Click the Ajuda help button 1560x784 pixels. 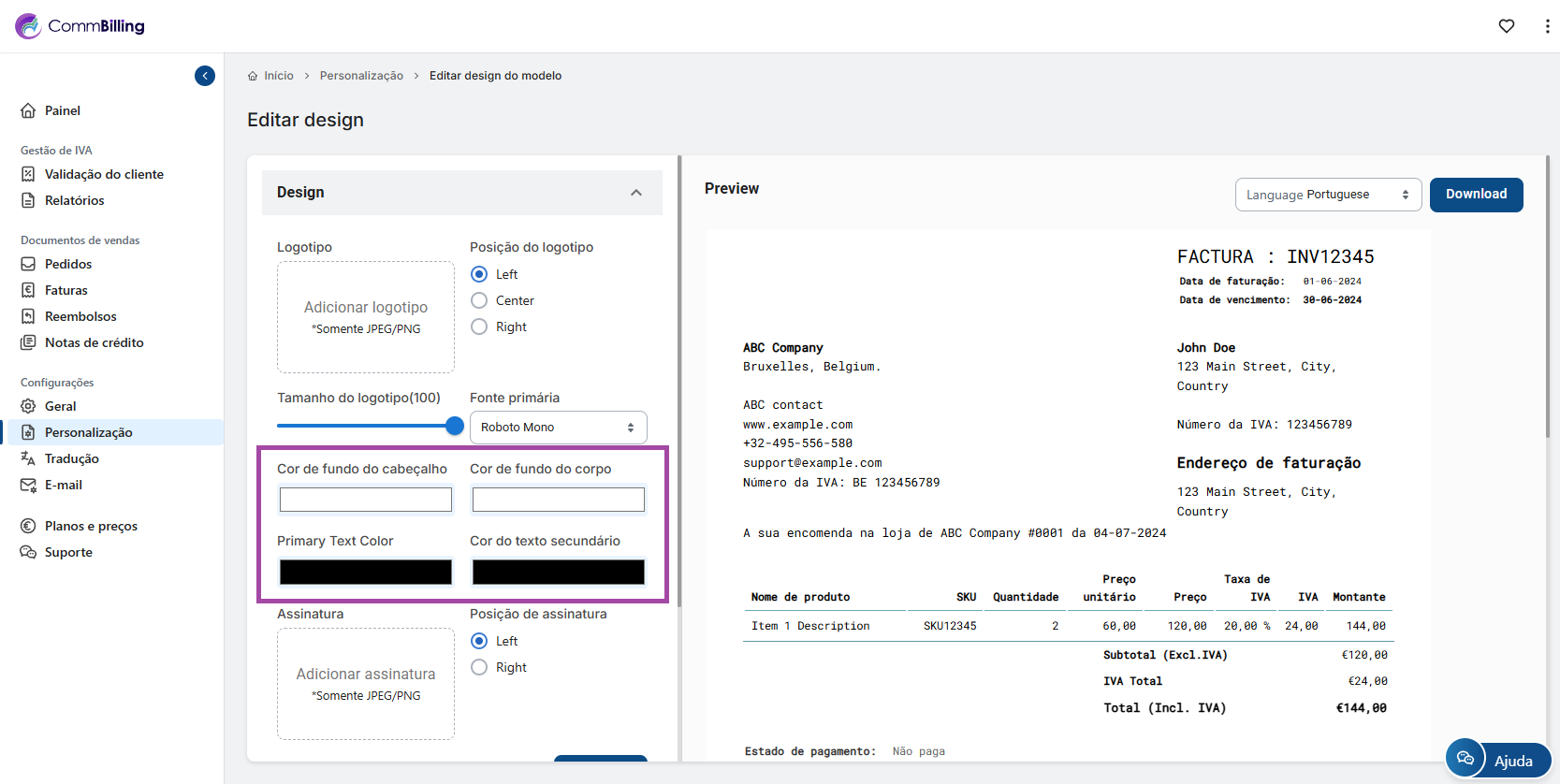(1513, 761)
